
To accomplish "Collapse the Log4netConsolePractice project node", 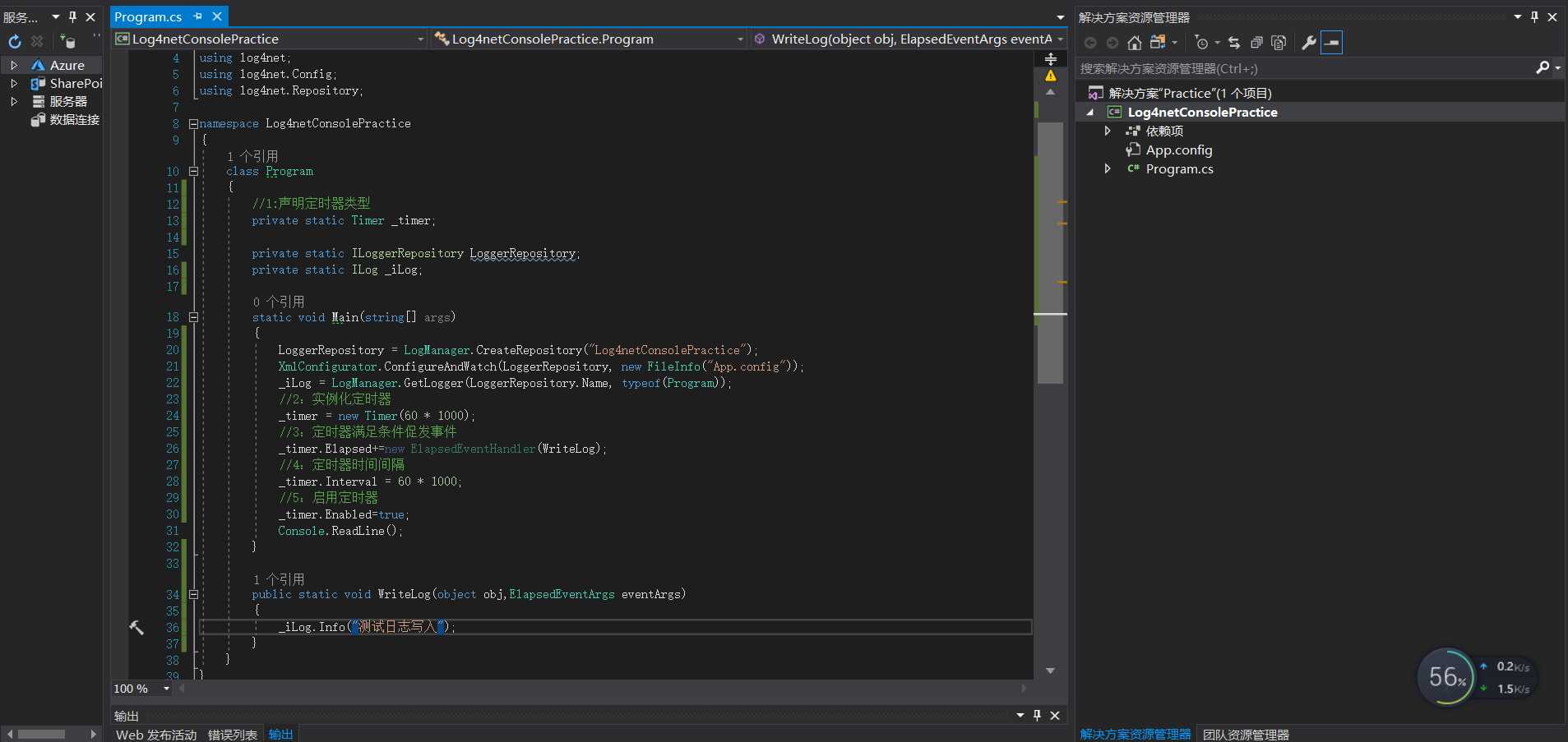I will click(1090, 112).
